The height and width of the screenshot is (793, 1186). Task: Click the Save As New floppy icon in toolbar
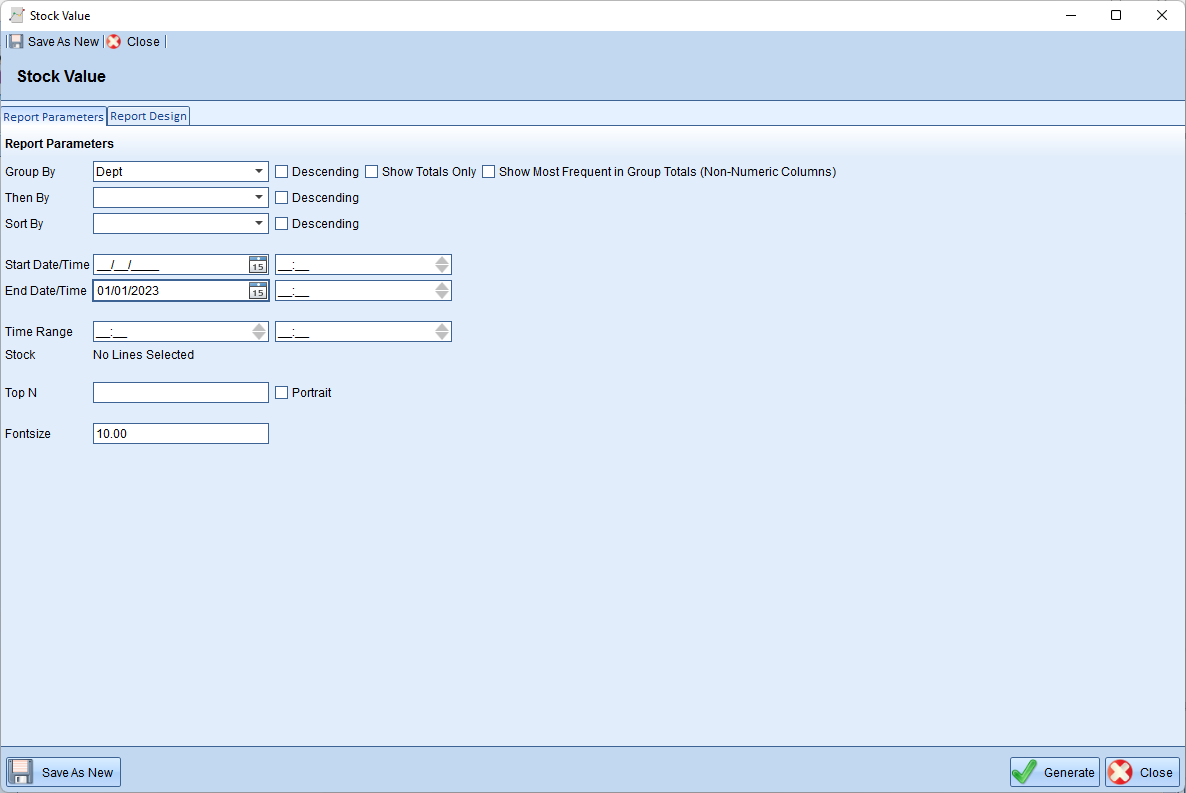(x=16, y=42)
